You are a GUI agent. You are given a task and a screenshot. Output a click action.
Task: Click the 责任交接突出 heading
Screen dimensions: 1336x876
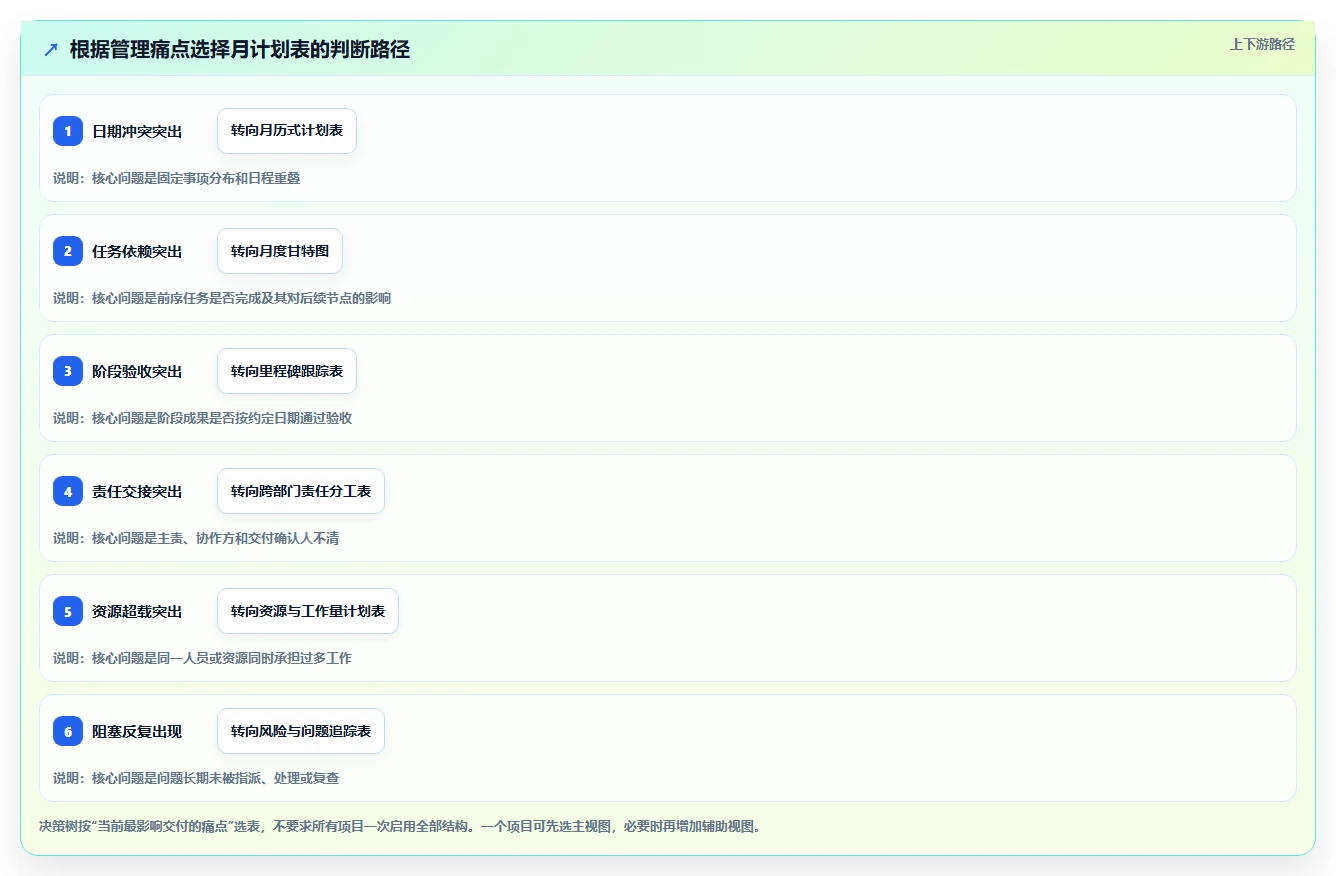pyautogui.click(x=137, y=491)
